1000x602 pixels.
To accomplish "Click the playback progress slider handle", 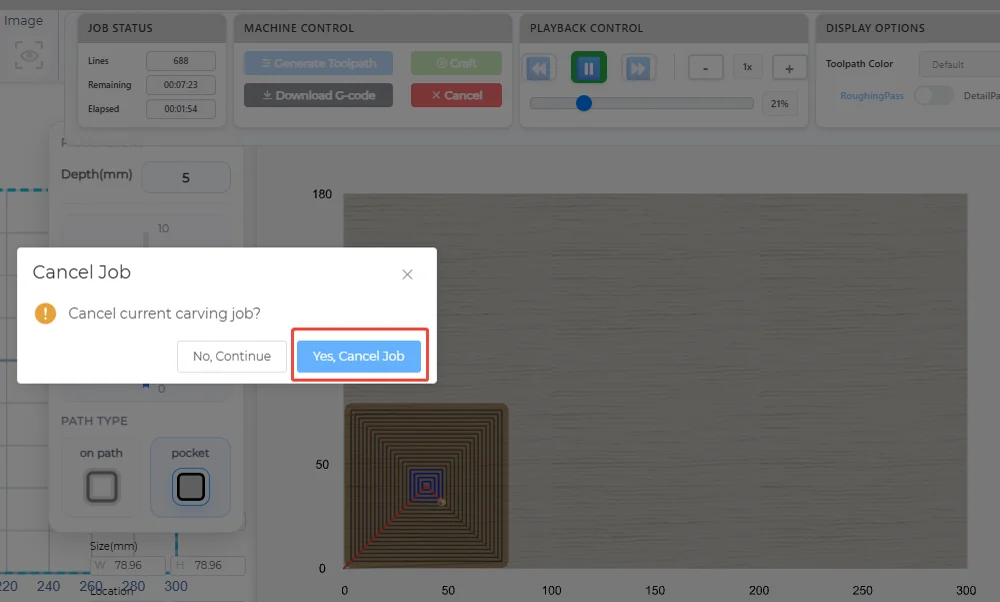I will click(x=584, y=103).
